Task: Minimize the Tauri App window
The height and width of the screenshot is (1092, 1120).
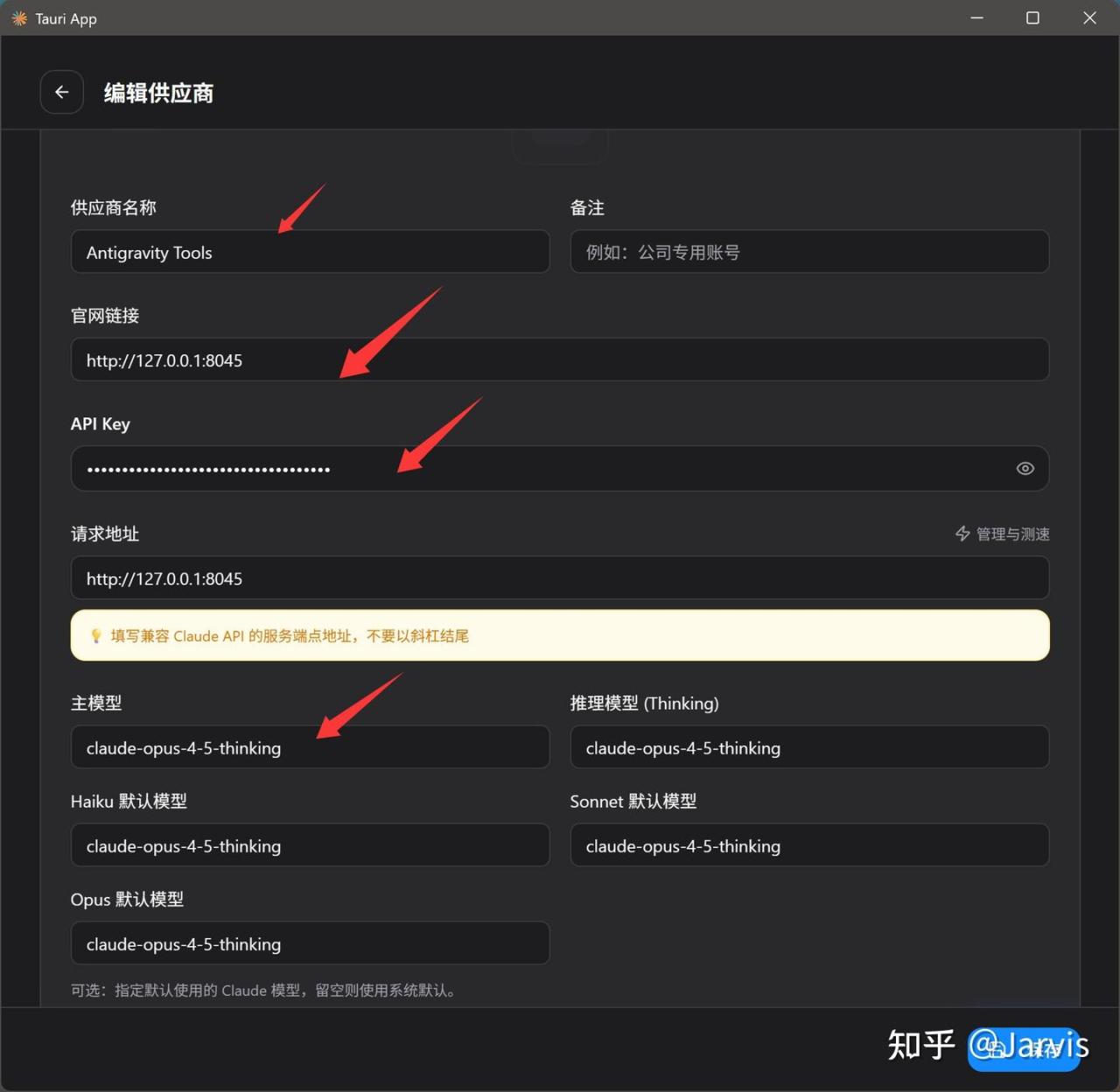Action: pos(977,18)
